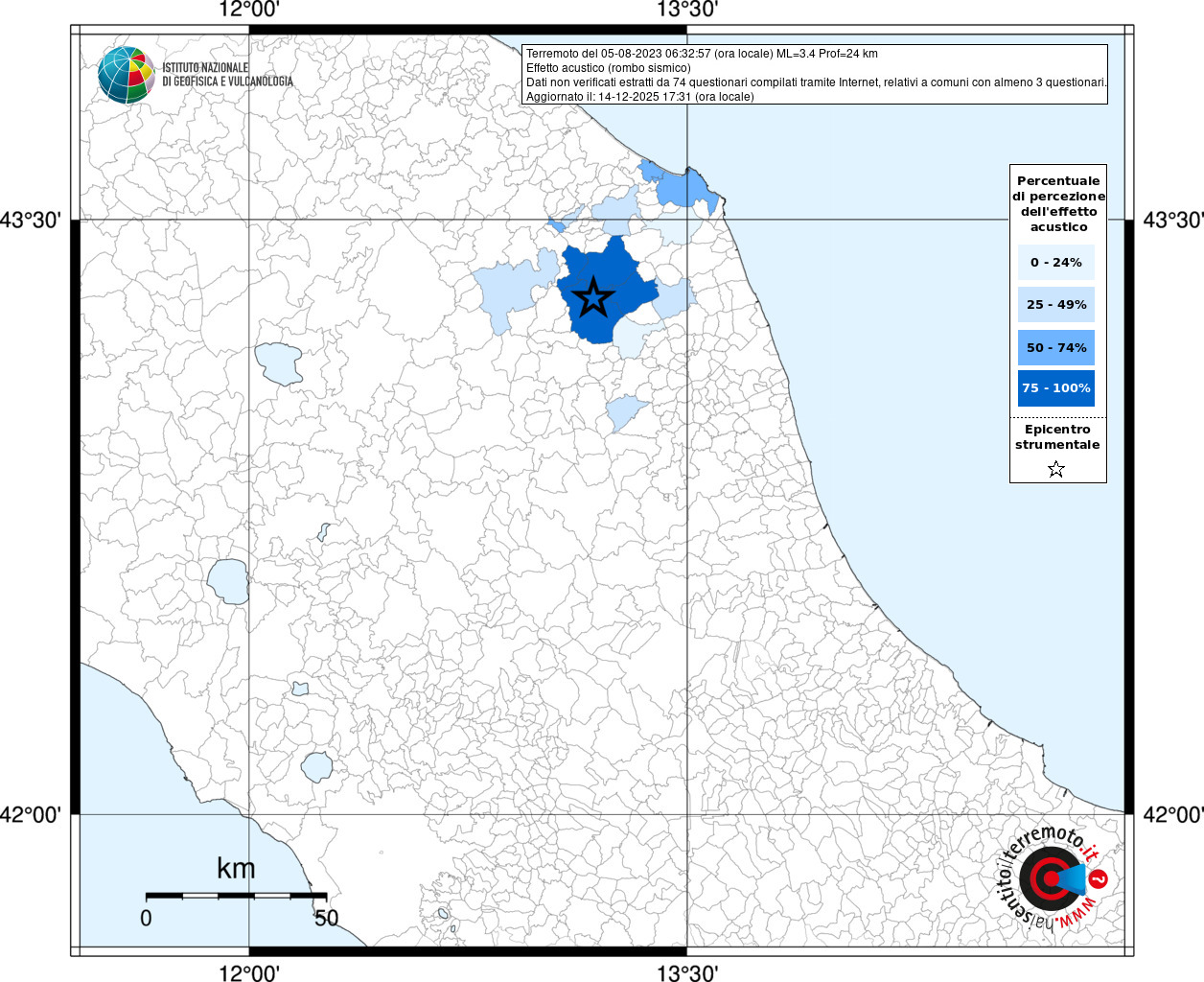The width and height of the screenshot is (1204, 982).
Task: Click the 'Aggiornato il: 14-12-2025 17:31' line
Action: pos(639,97)
